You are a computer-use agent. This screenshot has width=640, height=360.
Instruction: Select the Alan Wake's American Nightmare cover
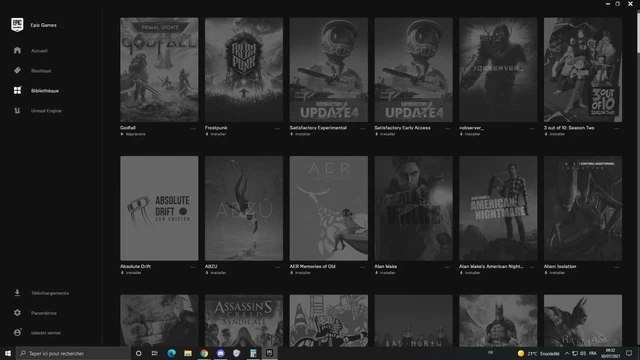tap(498, 208)
